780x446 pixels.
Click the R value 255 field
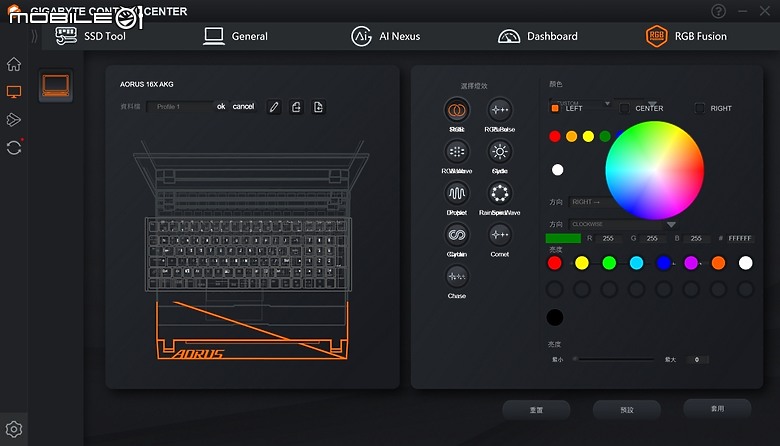click(608, 239)
